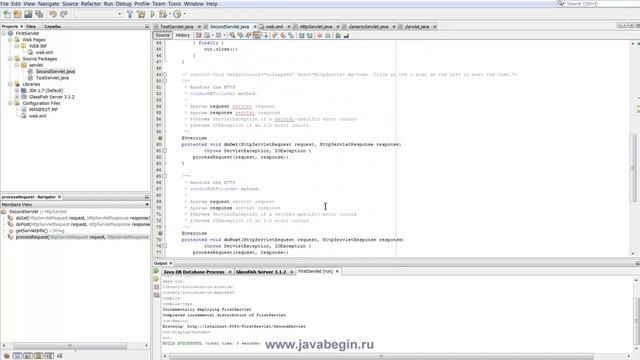Switch to the Files tab in left panel
The height and width of the screenshot is (360, 640).
(31, 26)
